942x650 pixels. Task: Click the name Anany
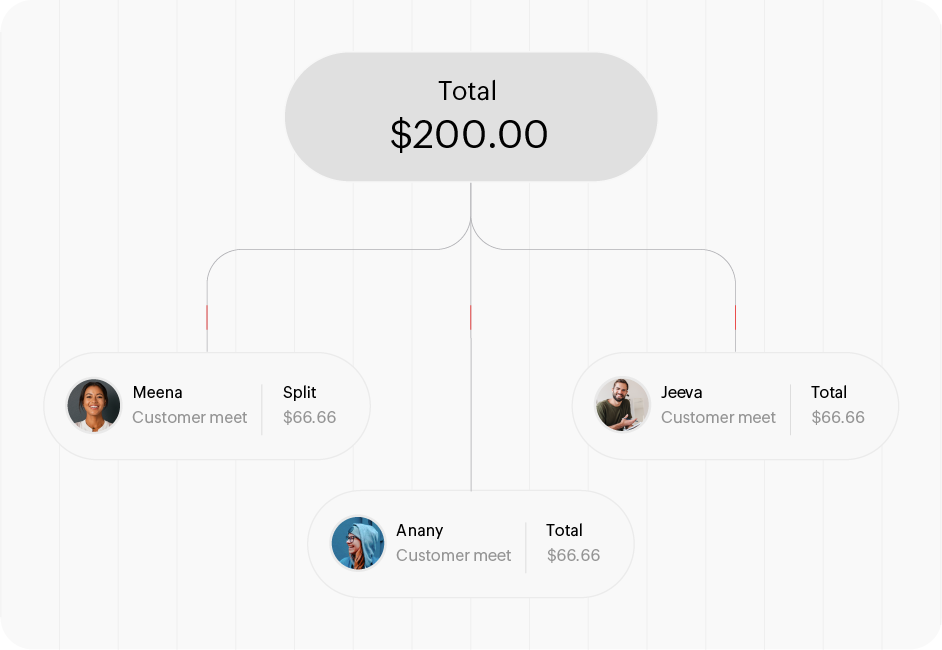pos(419,530)
